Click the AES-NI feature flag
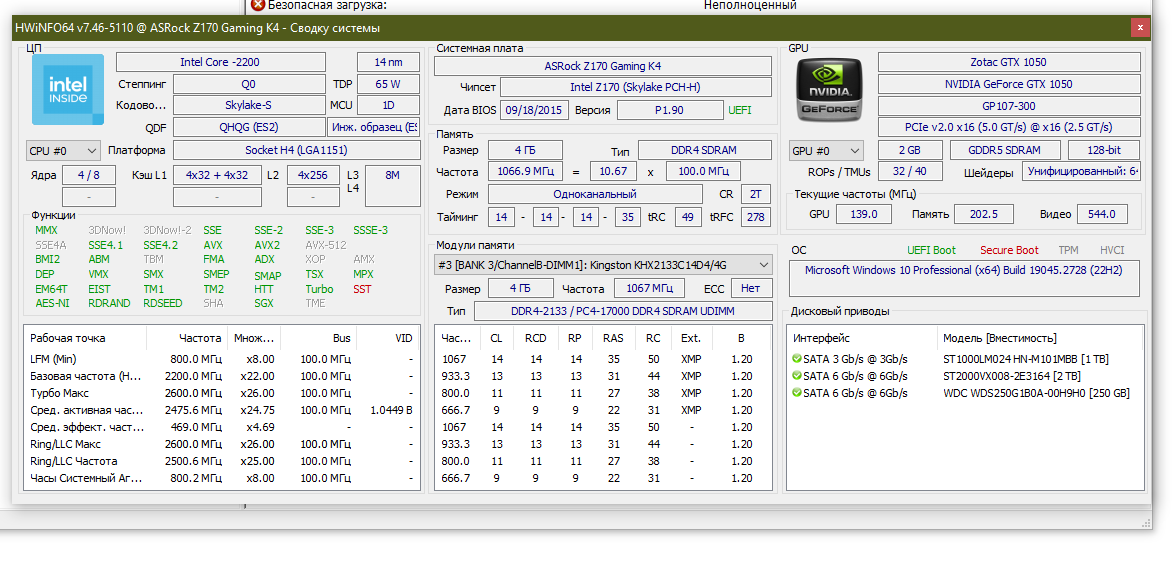 (x=52, y=303)
